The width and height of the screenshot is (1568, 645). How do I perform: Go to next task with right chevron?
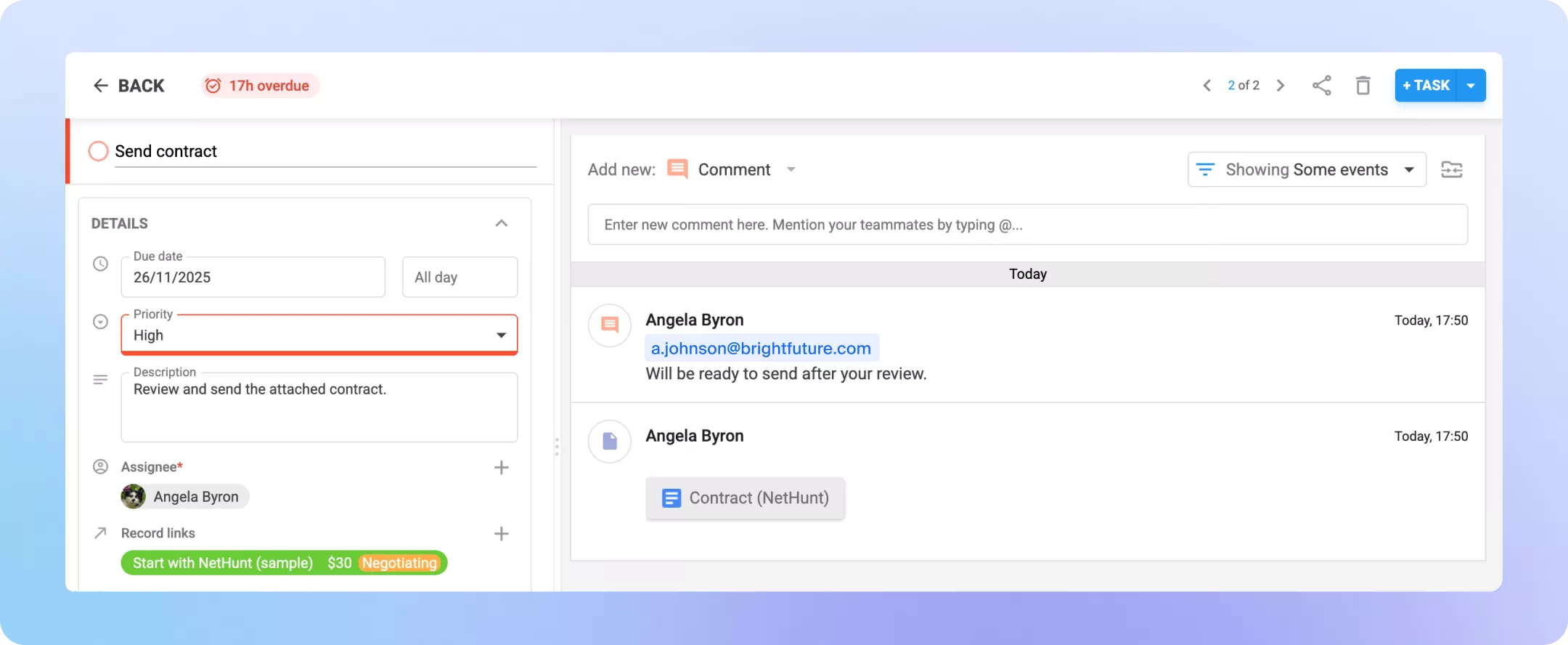(x=1281, y=86)
